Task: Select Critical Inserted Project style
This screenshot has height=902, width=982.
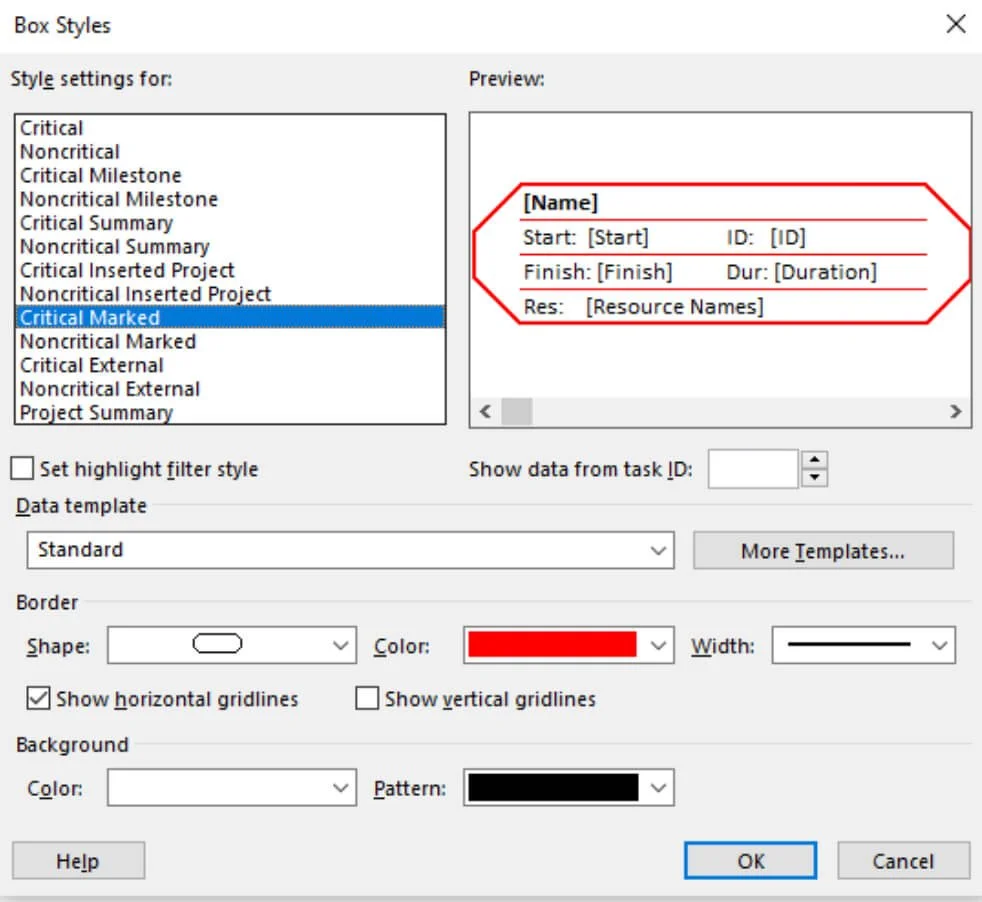Action: (x=230, y=271)
